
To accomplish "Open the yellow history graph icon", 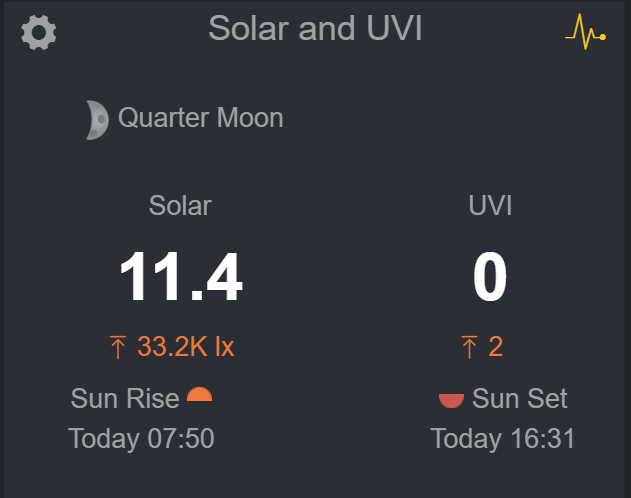I will pyautogui.click(x=585, y=34).
